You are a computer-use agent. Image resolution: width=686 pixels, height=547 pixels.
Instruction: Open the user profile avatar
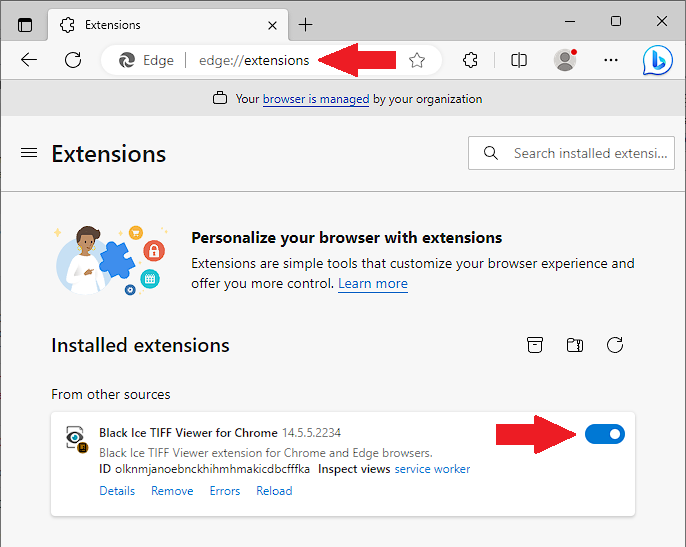point(565,60)
